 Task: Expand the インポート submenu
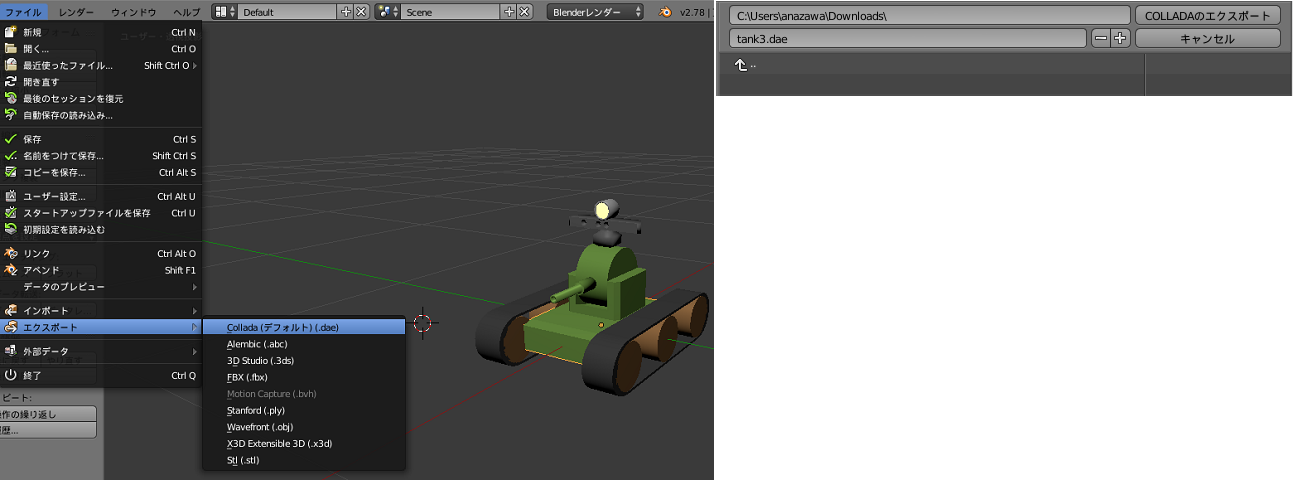coord(100,310)
